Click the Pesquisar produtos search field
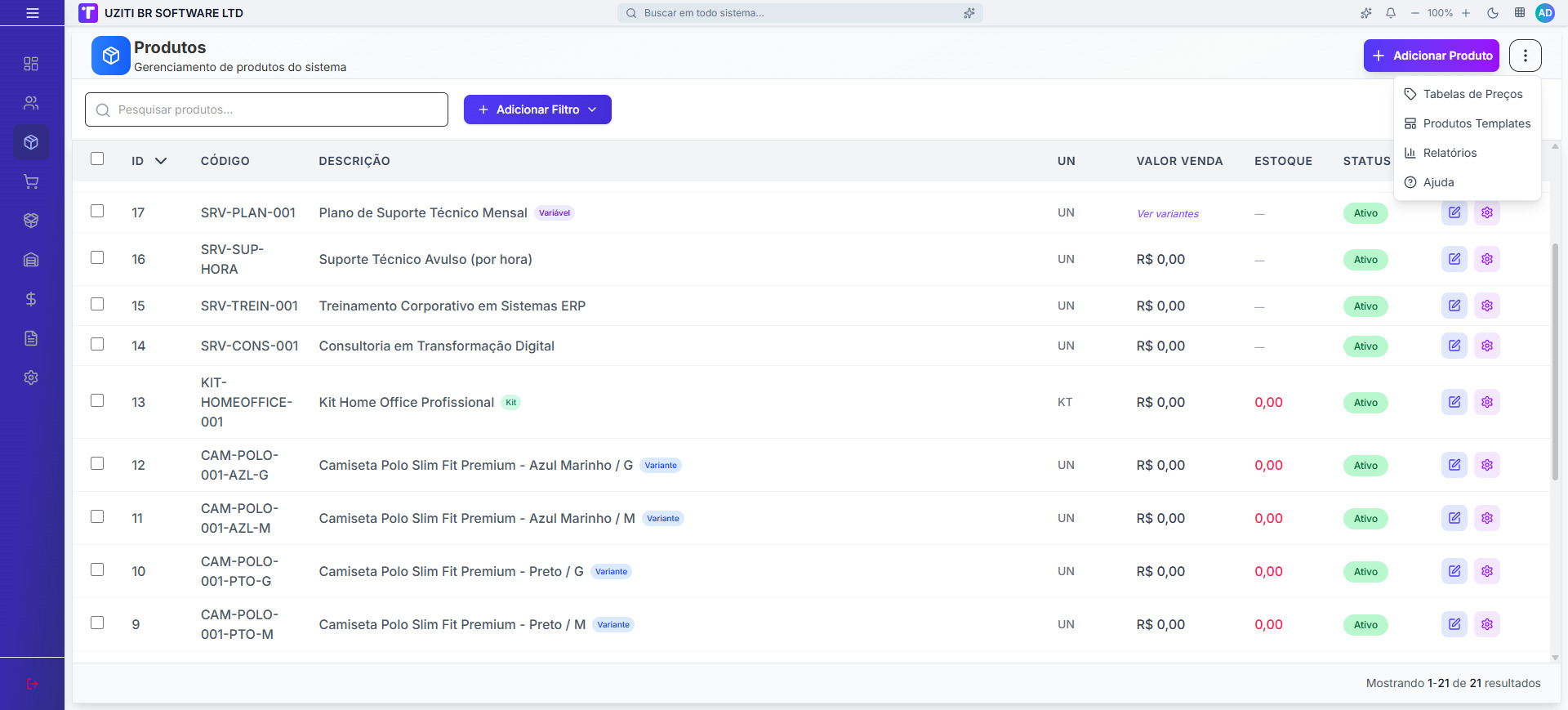 266,109
